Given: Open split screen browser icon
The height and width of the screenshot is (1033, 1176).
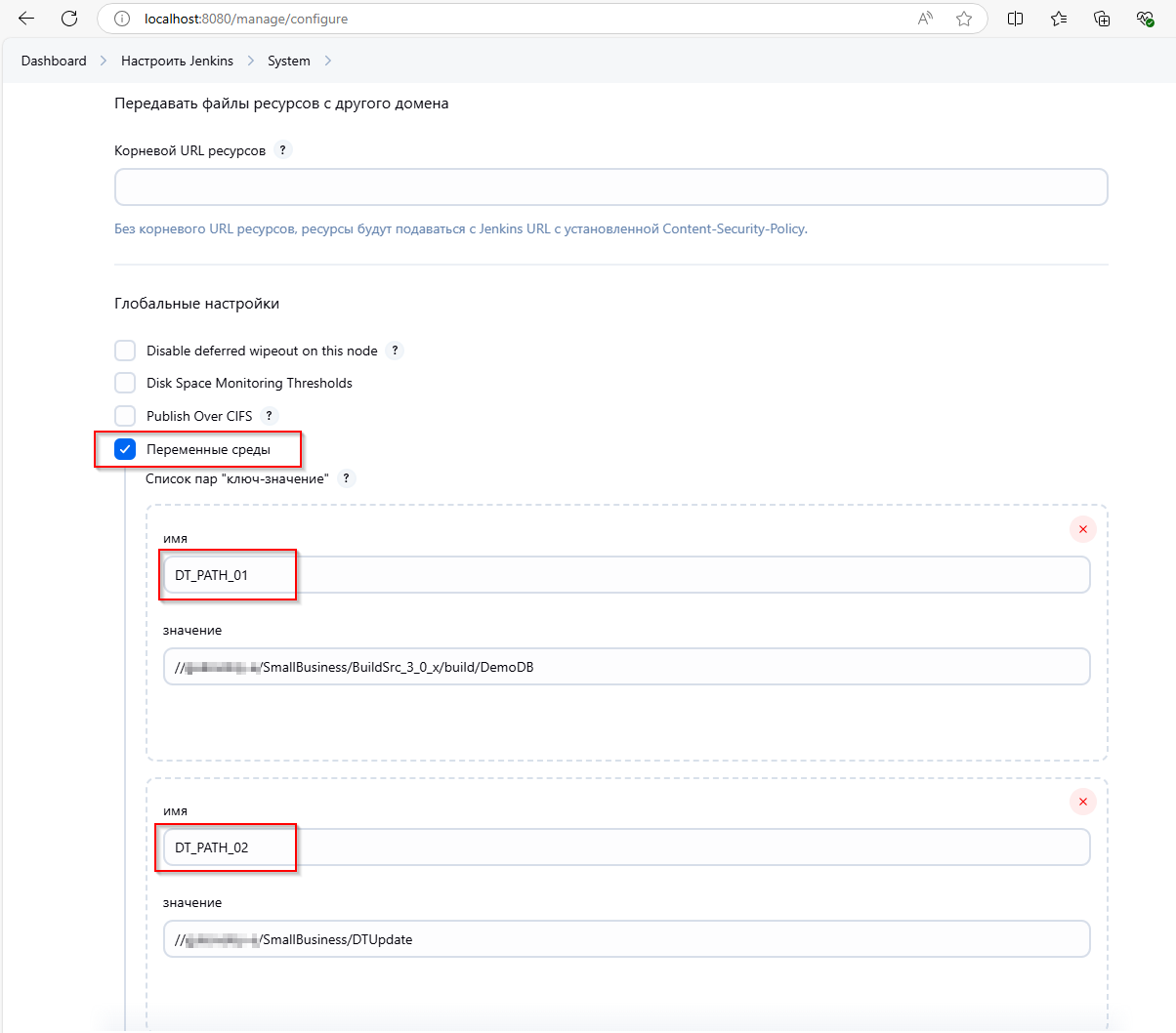Looking at the screenshot, I should click(x=1015, y=19).
